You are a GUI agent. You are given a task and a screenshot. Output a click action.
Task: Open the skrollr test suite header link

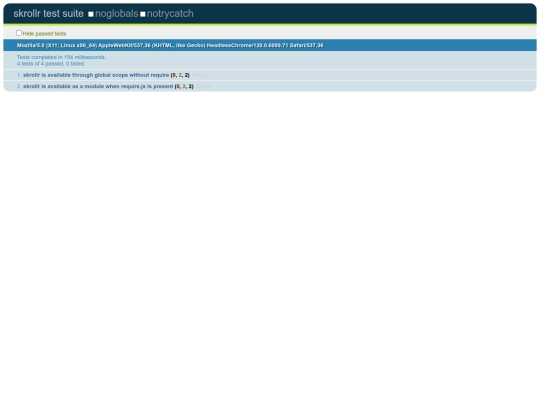[x=48, y=13]
